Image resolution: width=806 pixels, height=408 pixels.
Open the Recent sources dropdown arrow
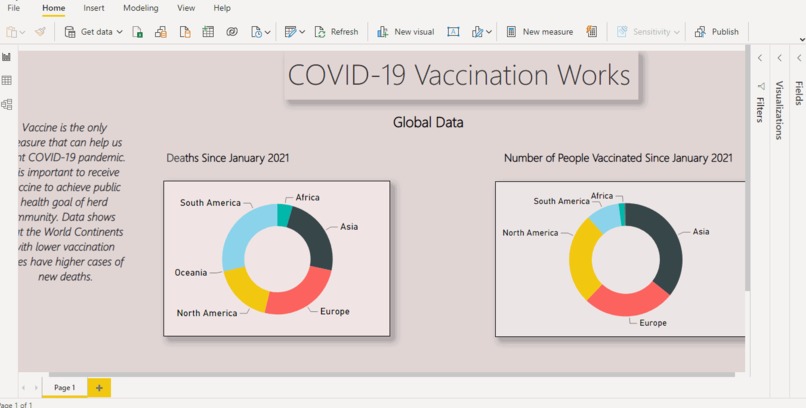pyautogui.click(x=267, y=32)
